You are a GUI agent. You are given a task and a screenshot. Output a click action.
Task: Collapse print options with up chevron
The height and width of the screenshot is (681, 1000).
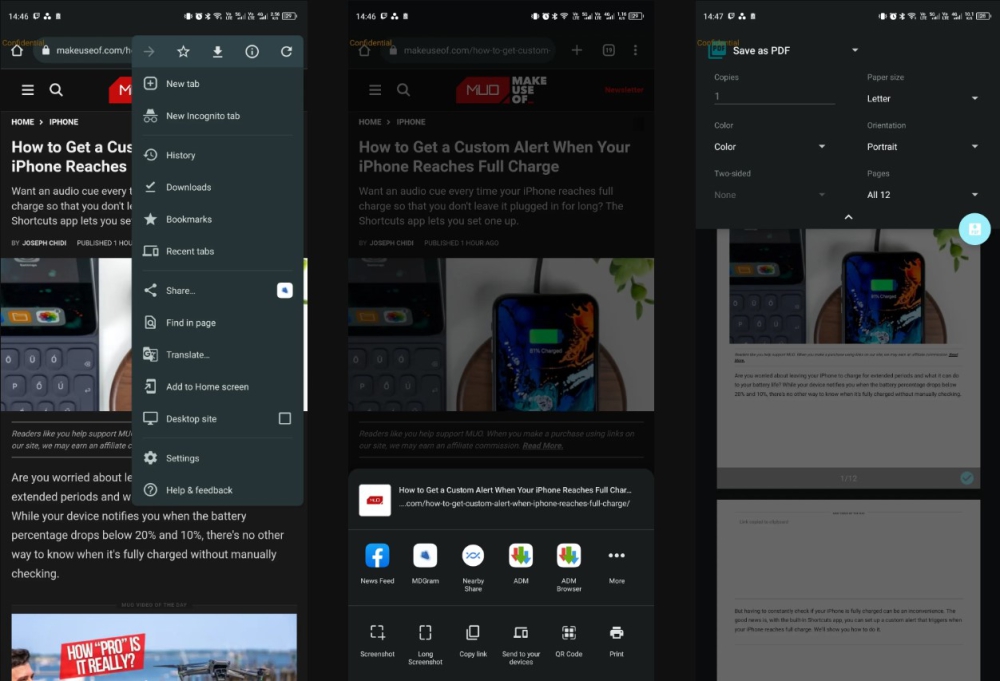pos(848,217)
